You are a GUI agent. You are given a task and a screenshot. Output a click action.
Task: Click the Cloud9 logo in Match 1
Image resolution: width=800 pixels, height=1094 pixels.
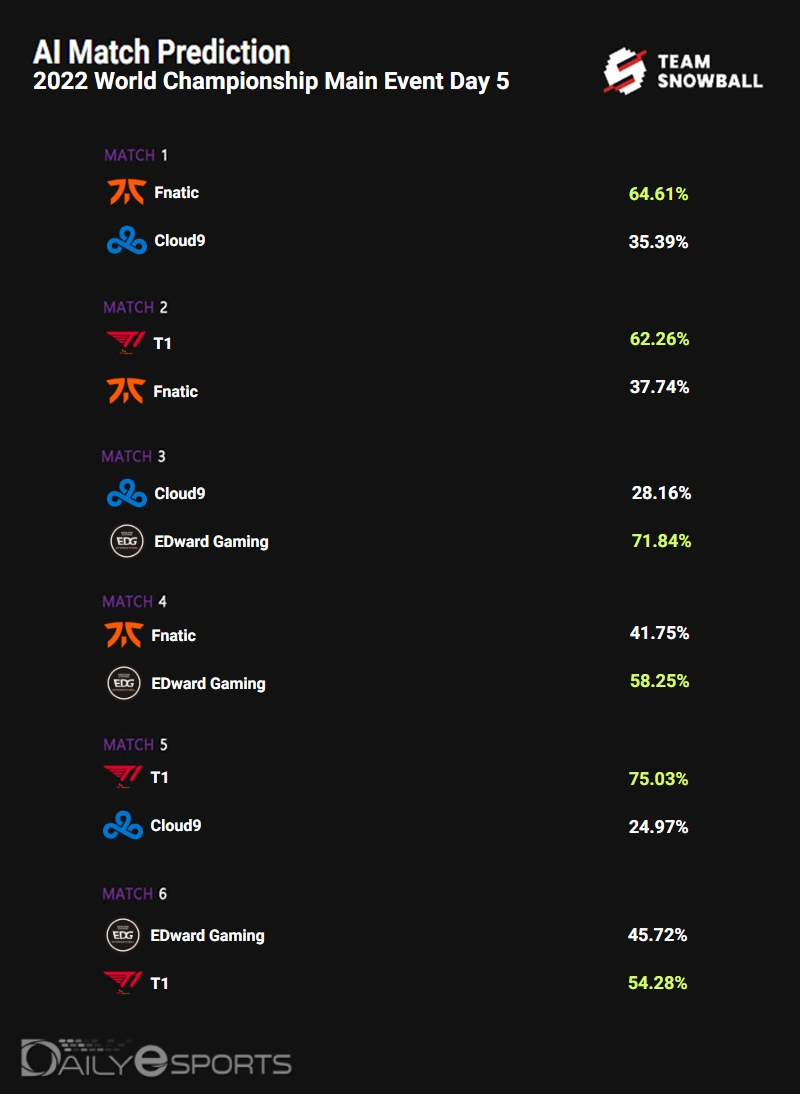point(127,241)
